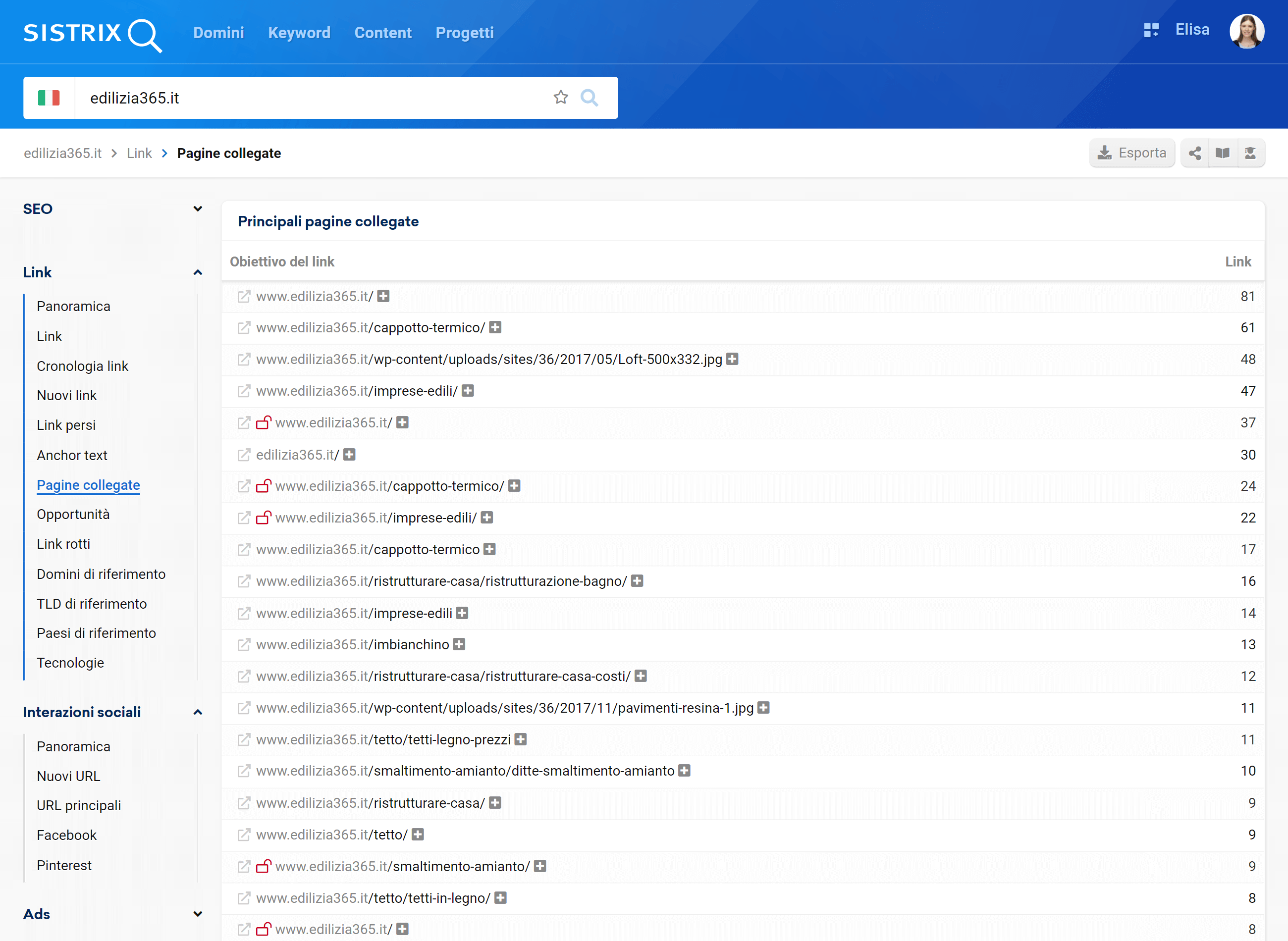This screenshot has height=941, width=1288.
Task: Open external link icon for Loft-500x332.jpg row
Action: coord(244,360)
